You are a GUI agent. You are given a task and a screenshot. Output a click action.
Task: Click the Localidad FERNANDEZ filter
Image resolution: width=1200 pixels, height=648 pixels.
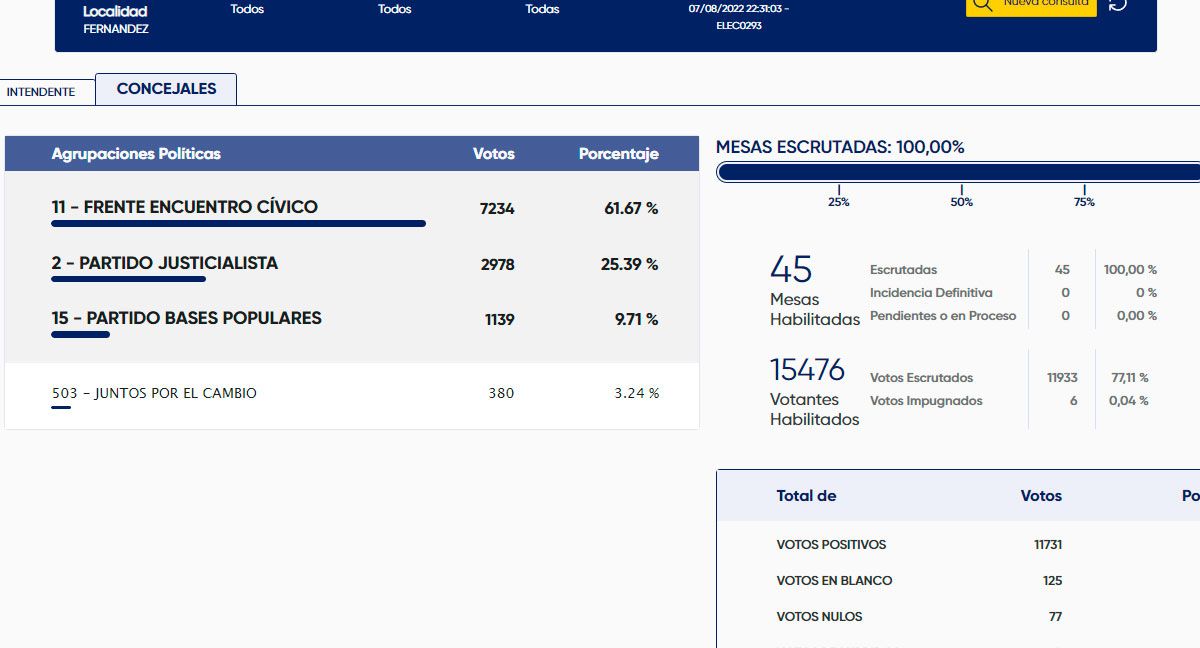coord(115,20)
